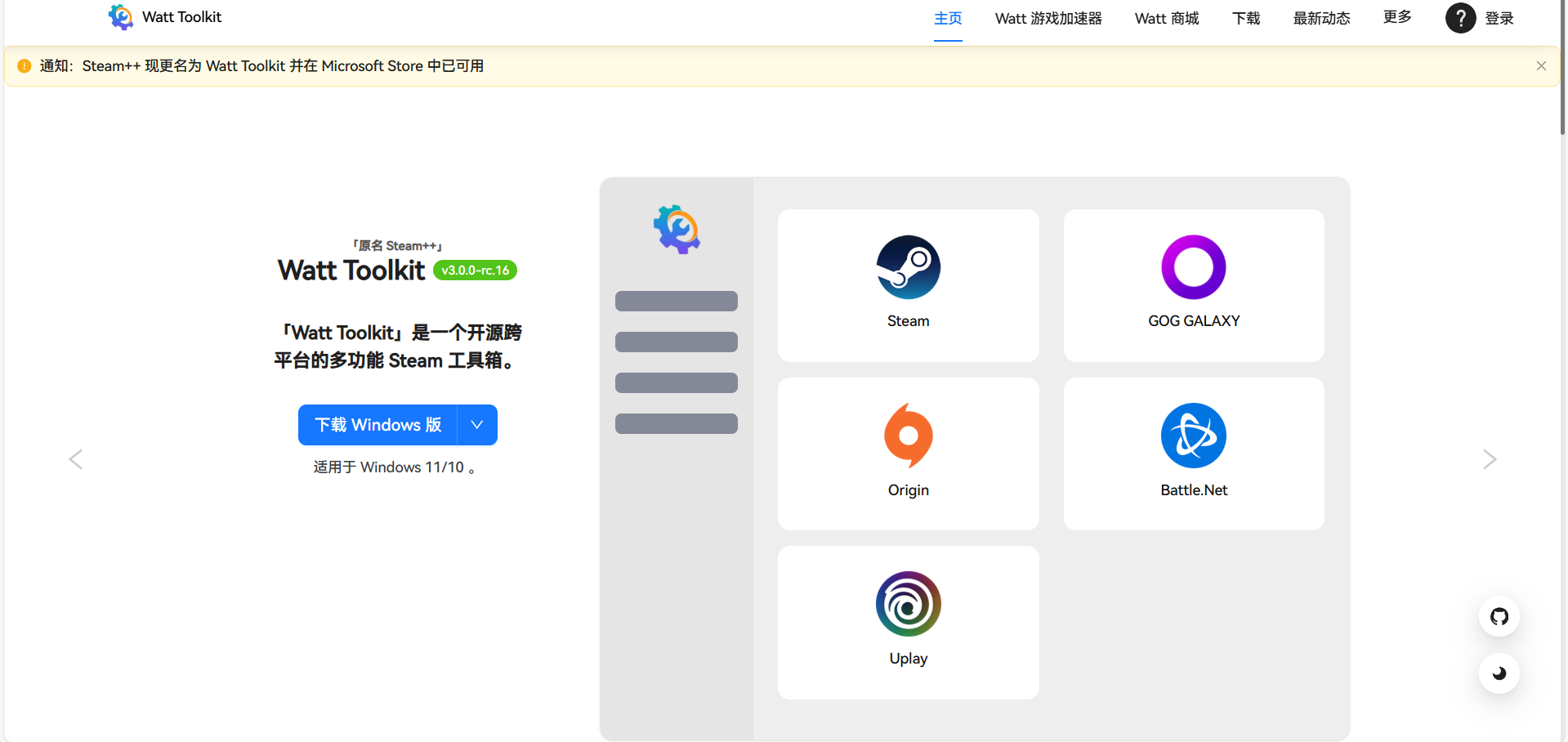The image size is (1568, 742).
Task: Click the orange notification warning icon
Action: coord(25,66)
